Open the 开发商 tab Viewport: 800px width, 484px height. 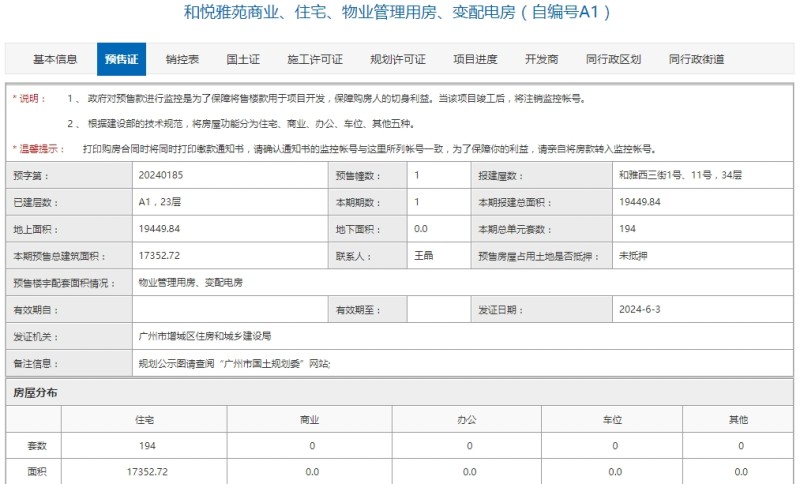(541, 59)
